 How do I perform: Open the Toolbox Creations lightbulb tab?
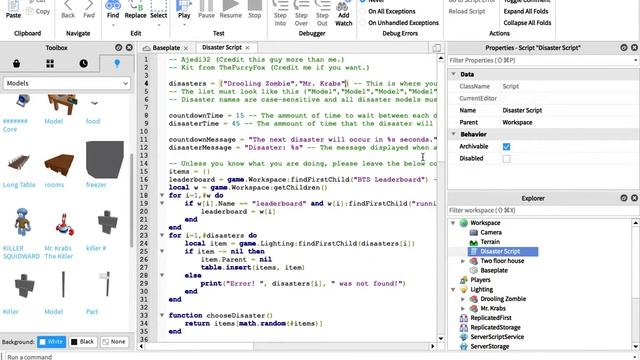click(117, 63)
